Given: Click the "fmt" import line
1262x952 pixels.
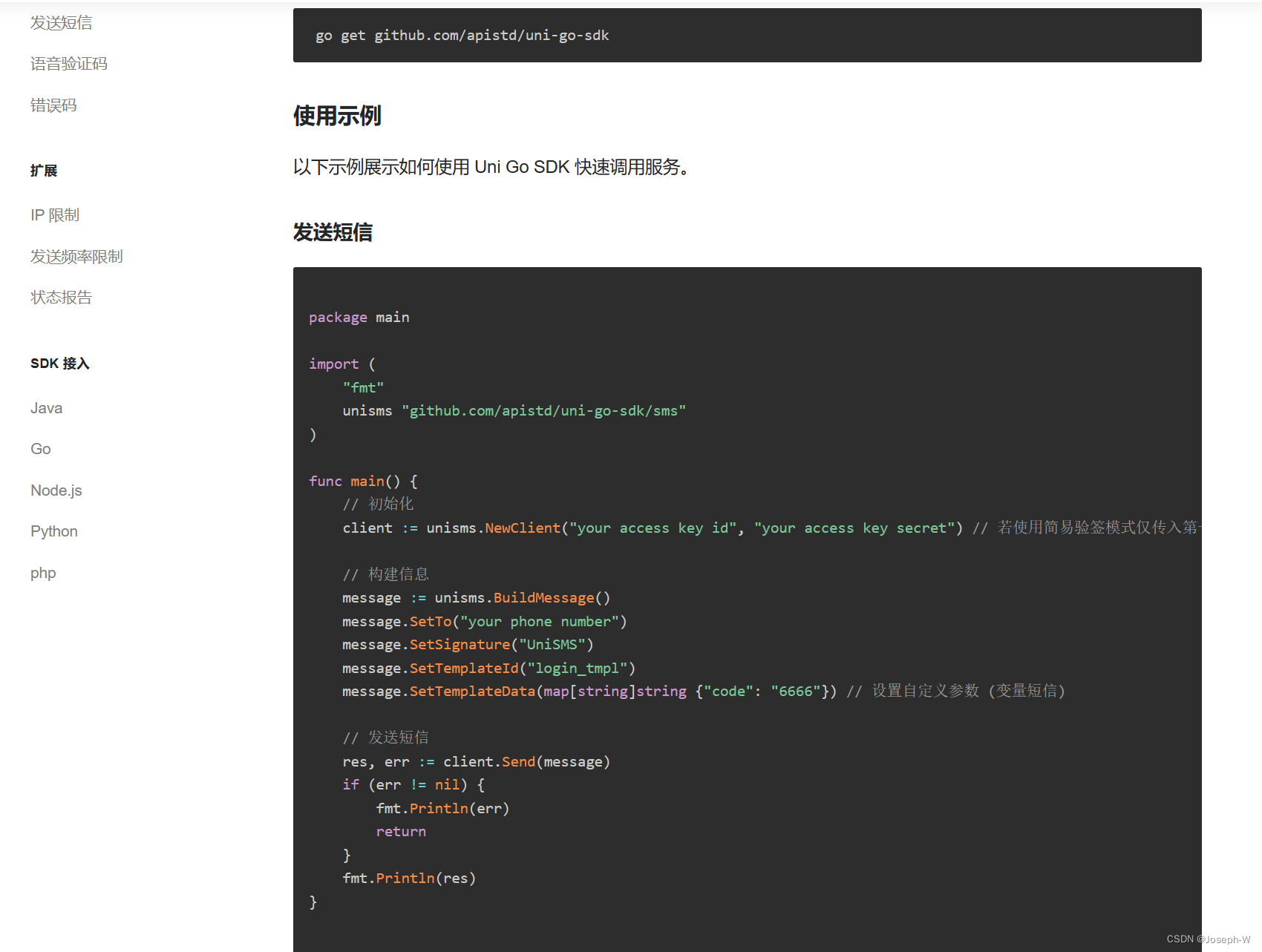Looking at the screenshot, I should click(364, 387).
